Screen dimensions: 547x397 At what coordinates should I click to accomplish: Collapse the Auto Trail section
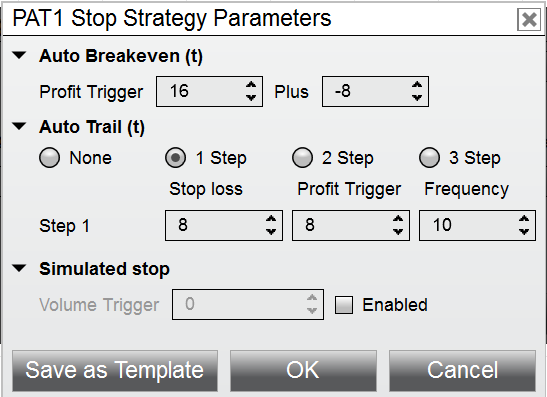click(x=19, y=126)
